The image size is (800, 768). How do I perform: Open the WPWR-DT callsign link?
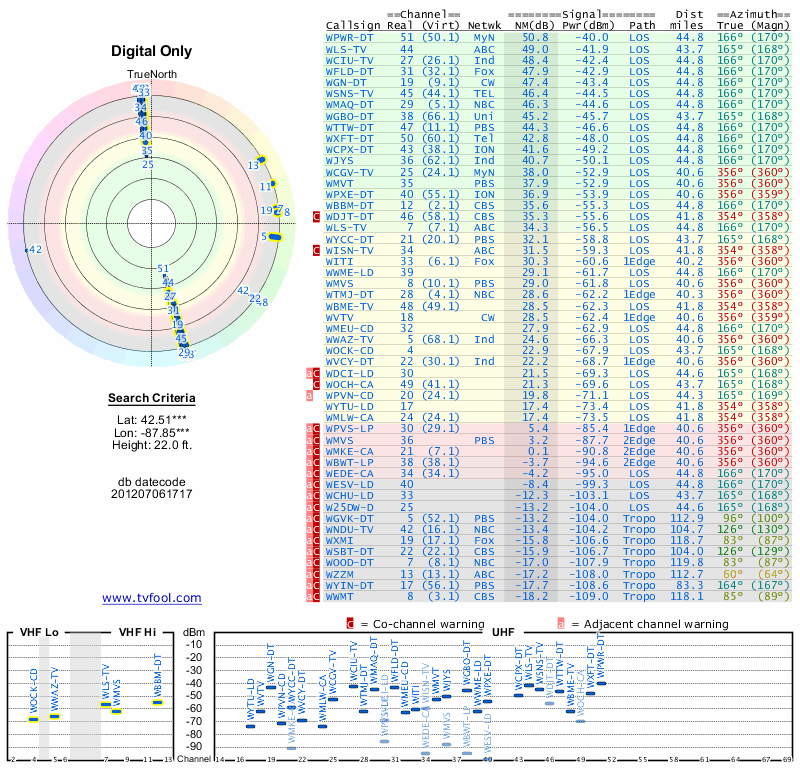(349, 38)
